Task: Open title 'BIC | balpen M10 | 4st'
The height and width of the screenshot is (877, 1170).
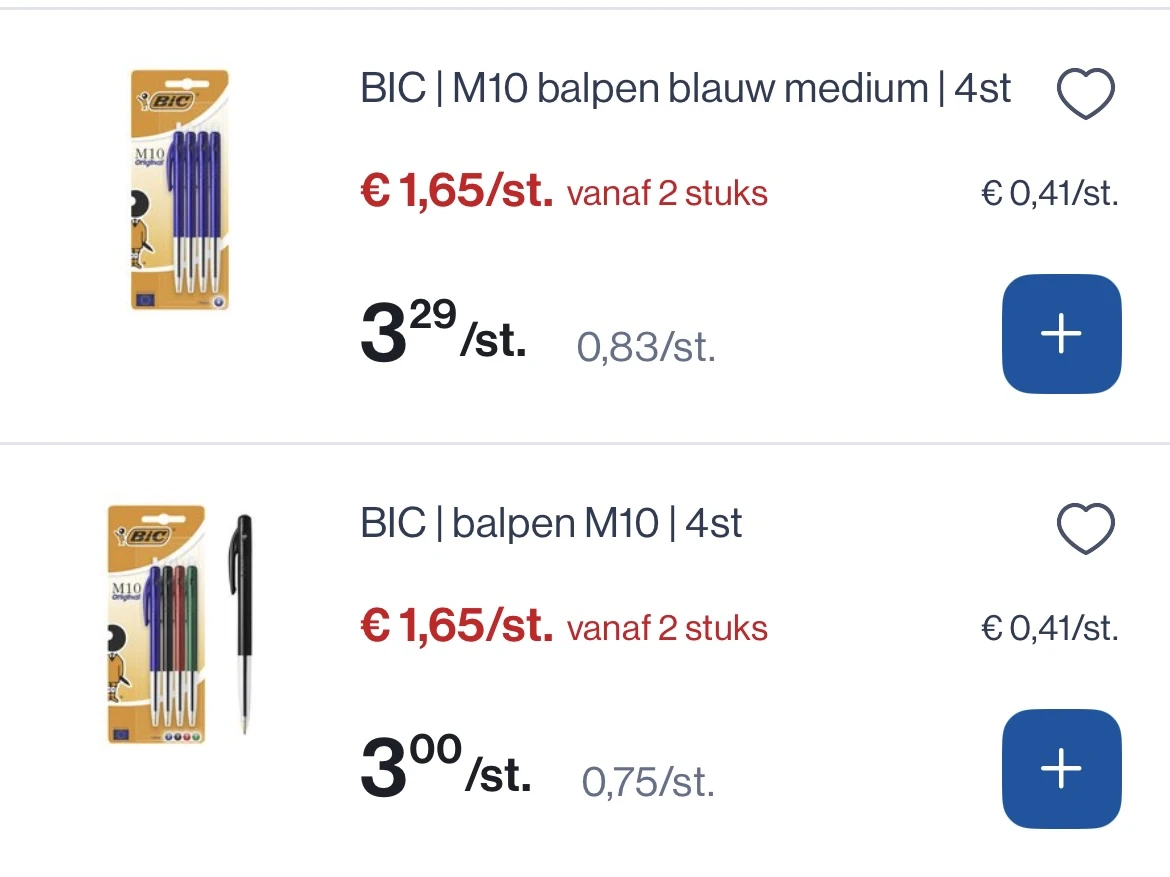Action: (x=551, y=522)
